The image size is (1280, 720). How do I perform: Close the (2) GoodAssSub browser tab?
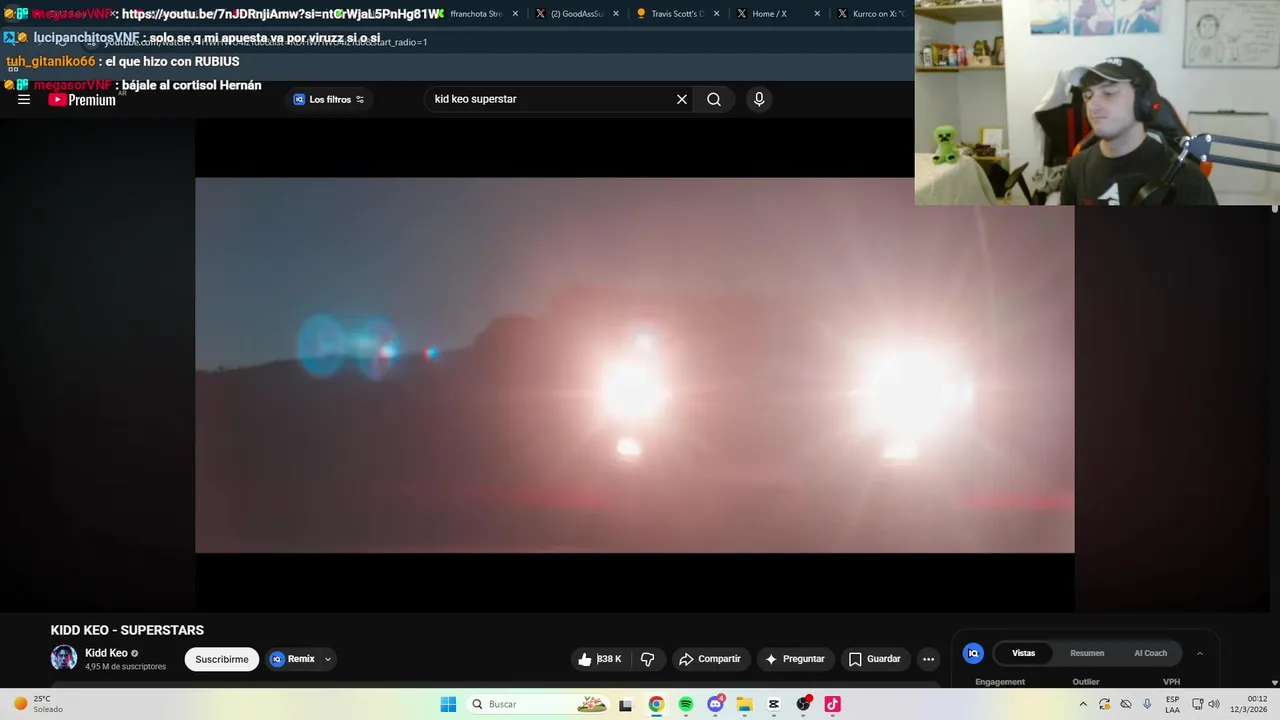click(615, 14)
